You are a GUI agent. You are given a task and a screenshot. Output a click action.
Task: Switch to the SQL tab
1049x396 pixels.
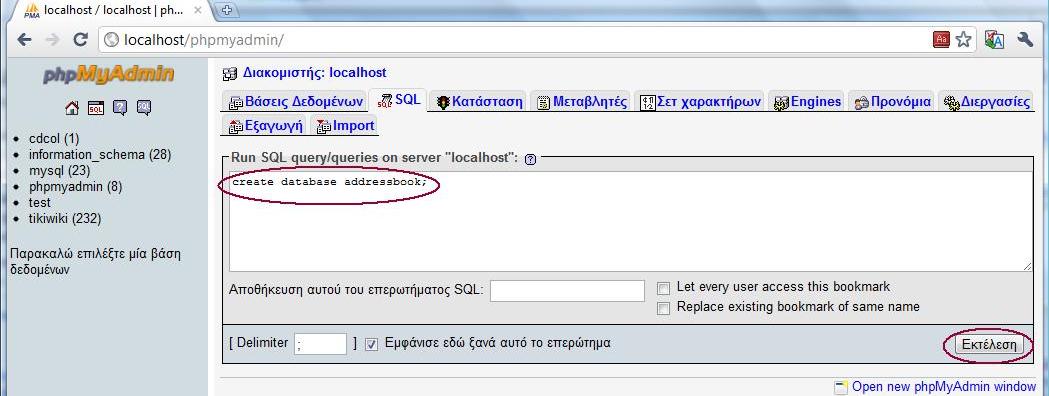click(399, 100)
